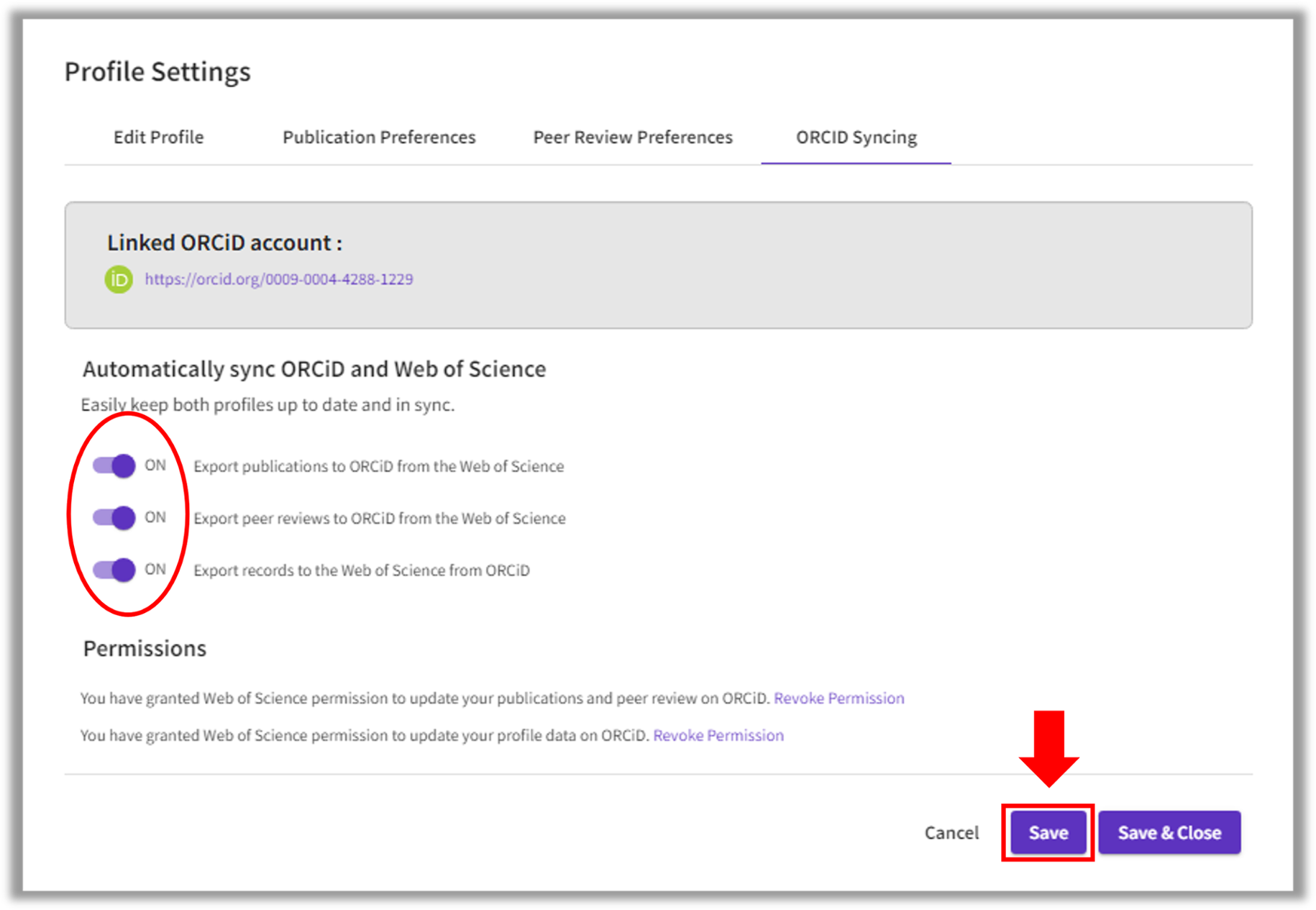This screenshot has width=1316, height=910.
Task: Go to Peer Review Preferences tab
Action: click(x=633, y=137)
